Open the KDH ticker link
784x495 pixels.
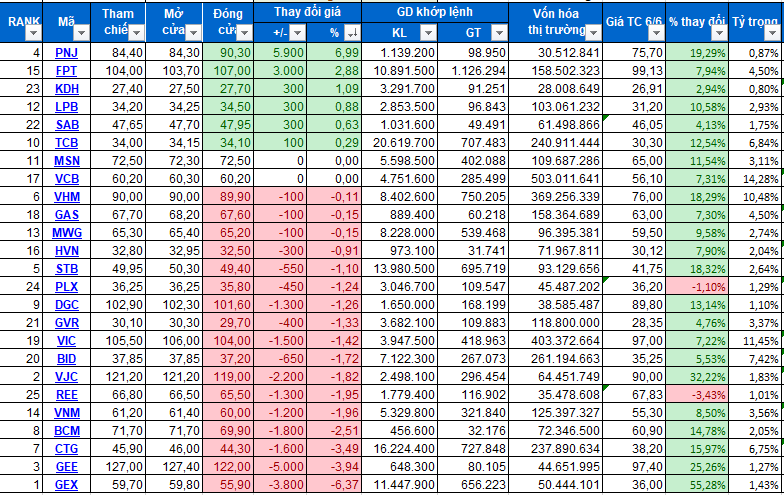click(66, 88)
